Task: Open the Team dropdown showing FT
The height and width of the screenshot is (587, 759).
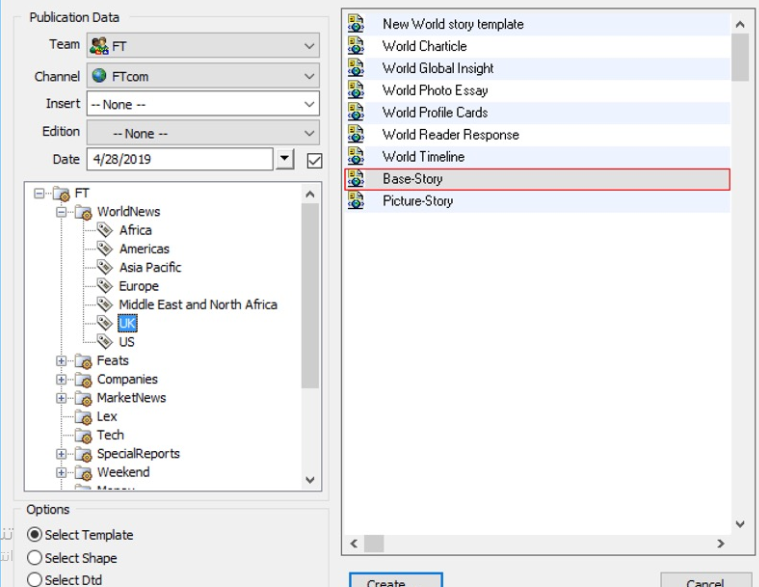Action: 202,46
